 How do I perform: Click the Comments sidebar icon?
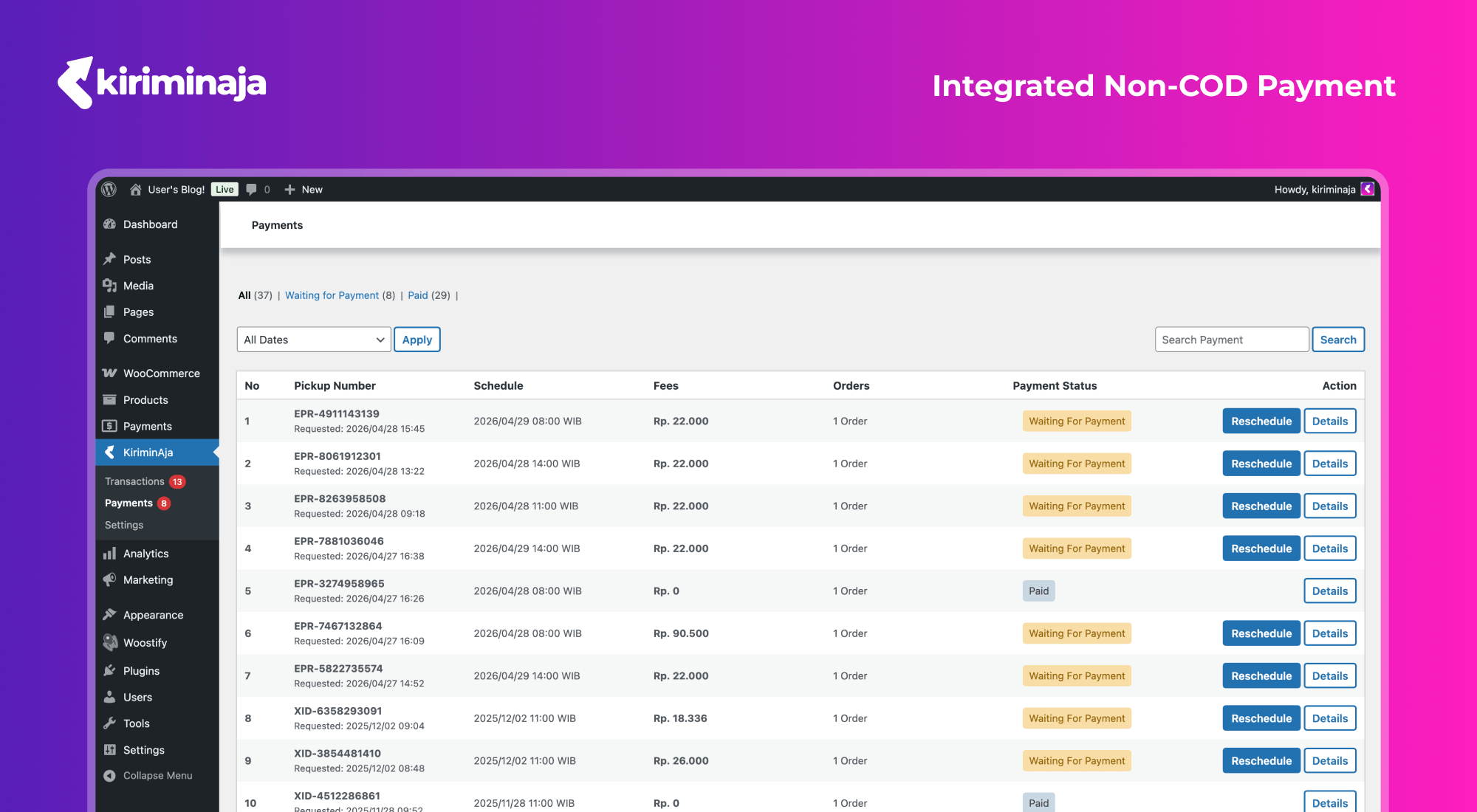[x=110, y=338]
